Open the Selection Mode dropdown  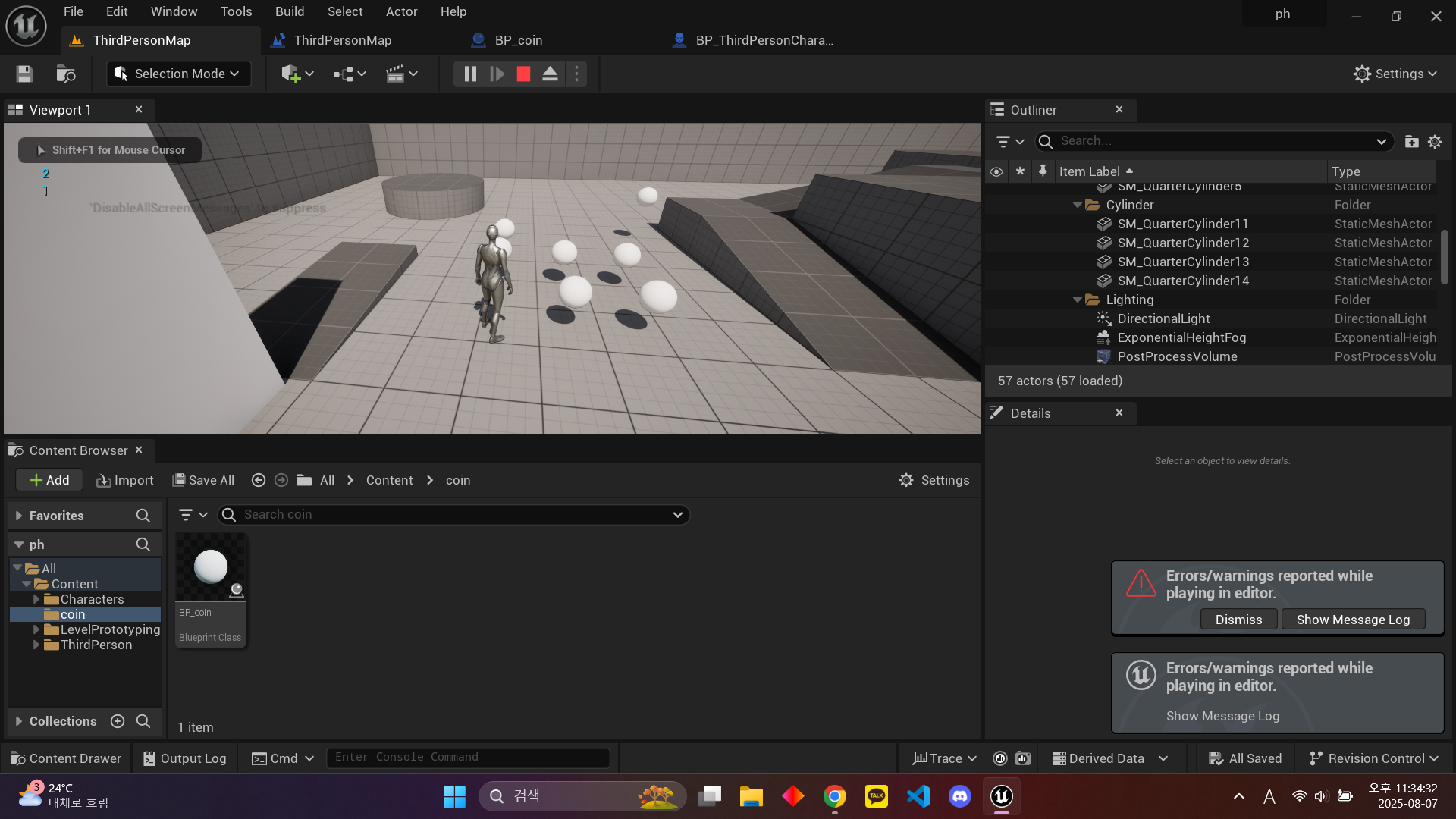click(x=178, y=74)
